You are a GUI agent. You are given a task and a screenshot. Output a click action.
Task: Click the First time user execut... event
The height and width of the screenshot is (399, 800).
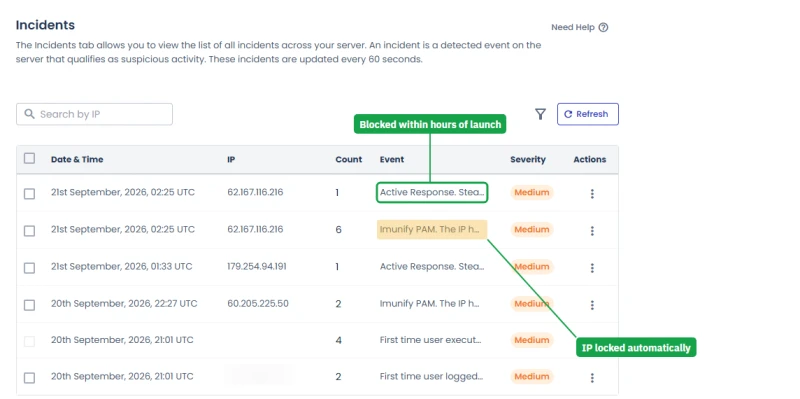tap(431, 340)
